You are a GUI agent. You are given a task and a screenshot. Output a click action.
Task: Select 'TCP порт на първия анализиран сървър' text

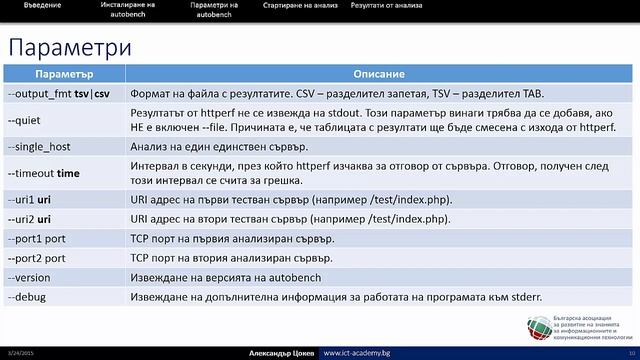(x=232, y=239)
